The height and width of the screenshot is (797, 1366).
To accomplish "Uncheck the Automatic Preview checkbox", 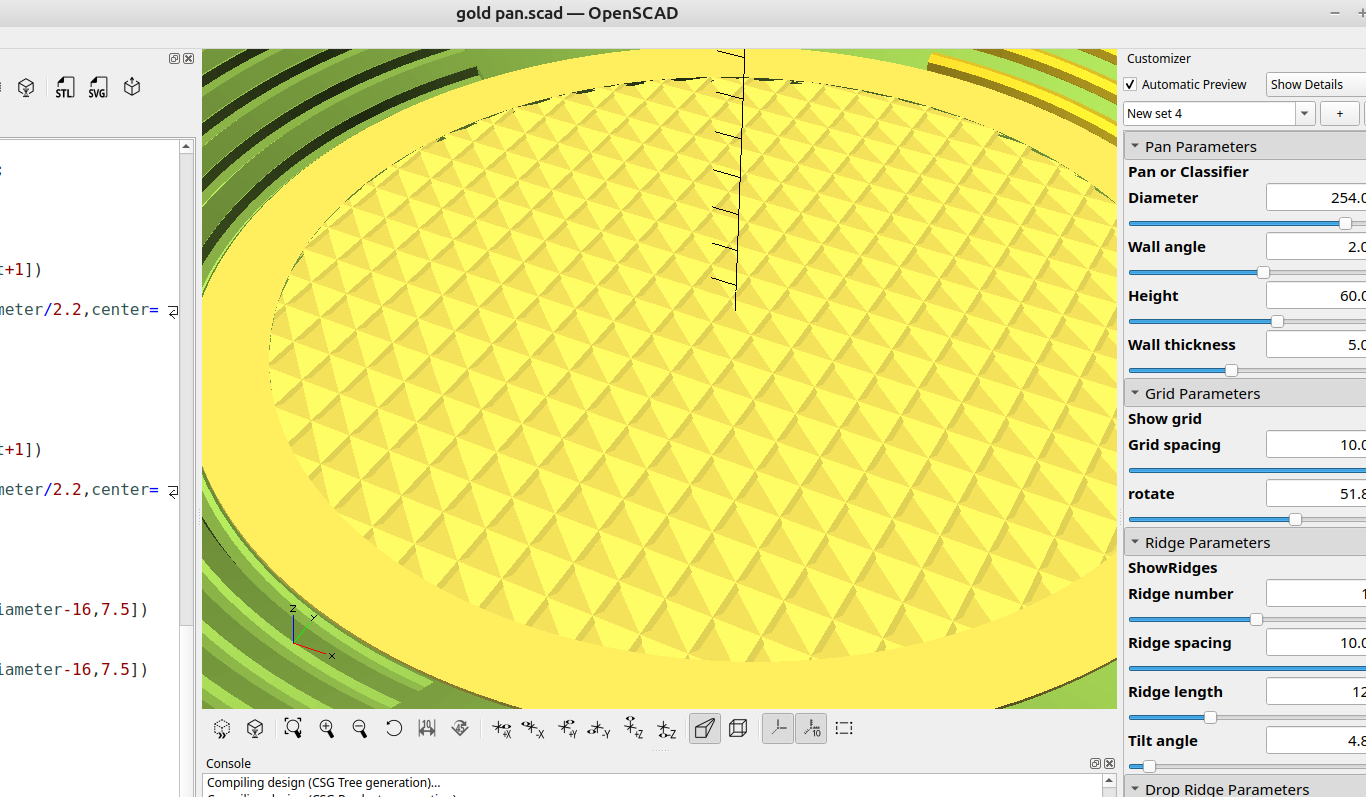I will pos(1131,85).
